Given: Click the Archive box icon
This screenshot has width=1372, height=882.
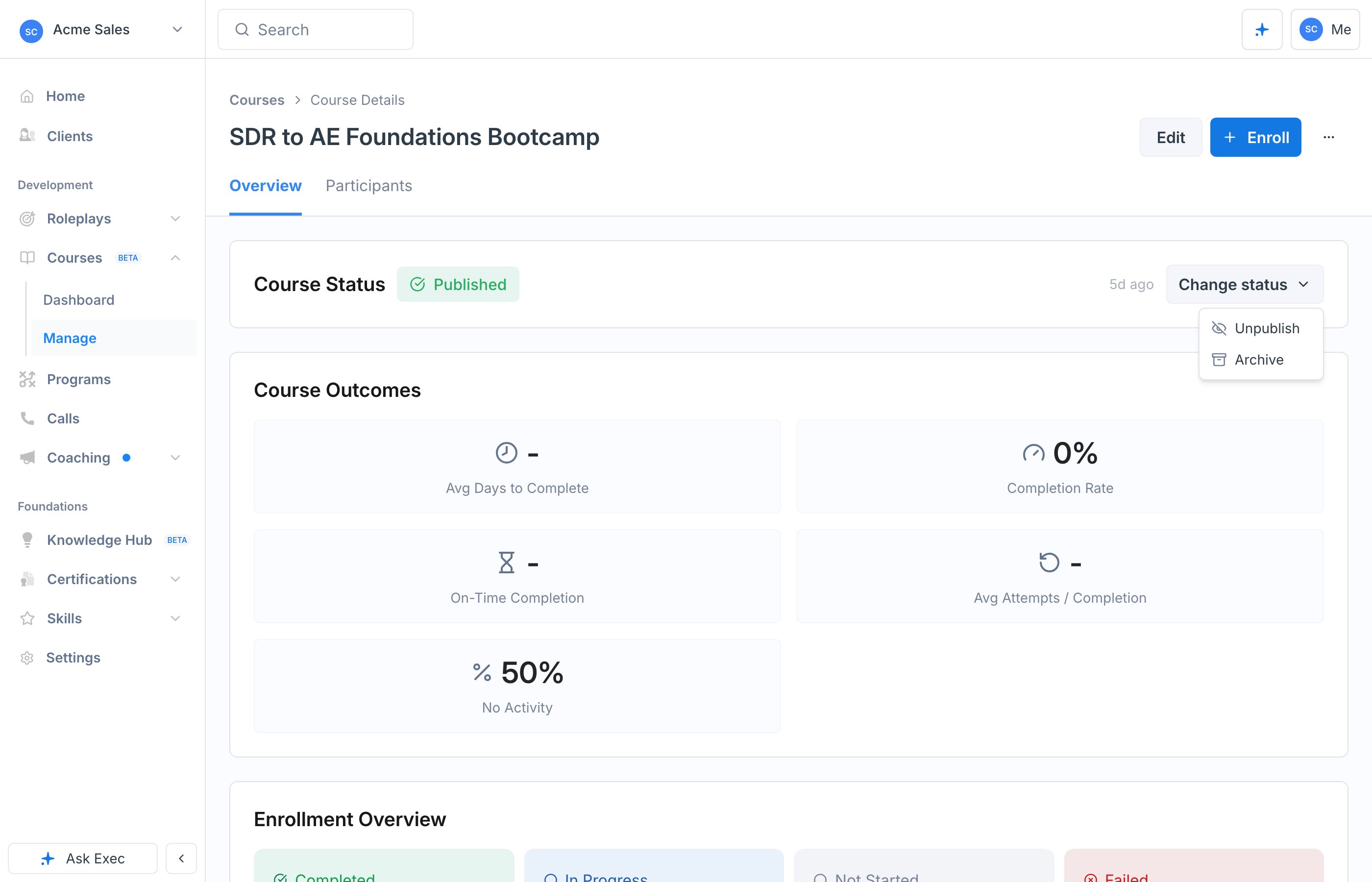Looking at the screenshot, I should (1219, 360).
